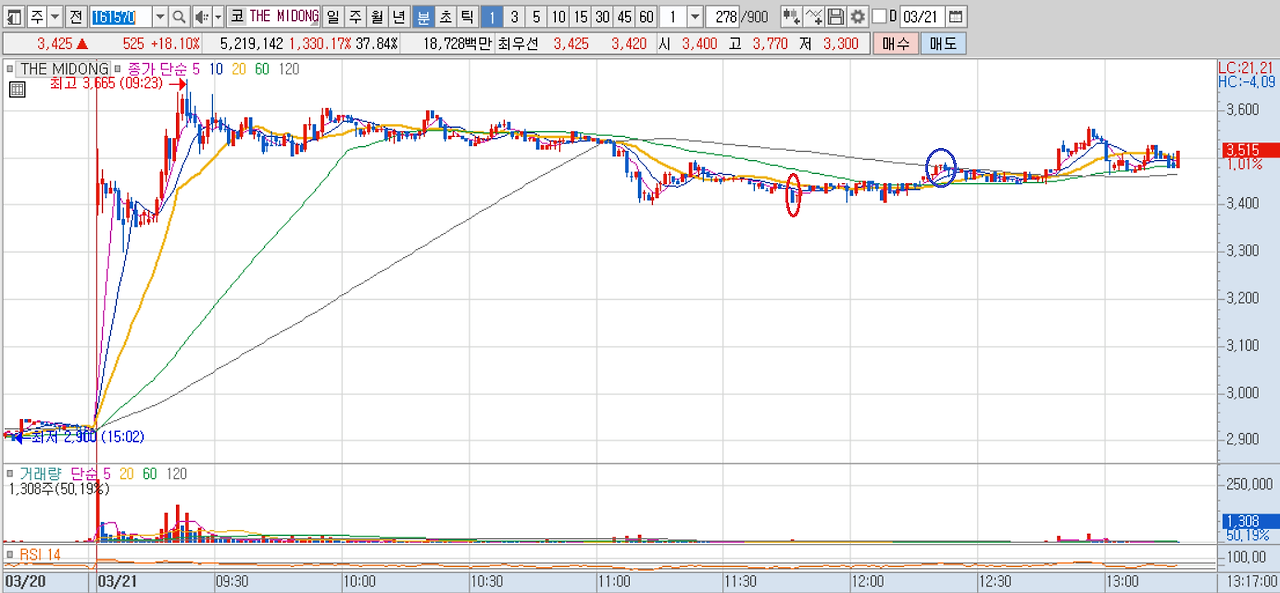Select the 5-minute interval tab
The image size is (1280, 593).
pyautogui.click(x=536, y=17)
